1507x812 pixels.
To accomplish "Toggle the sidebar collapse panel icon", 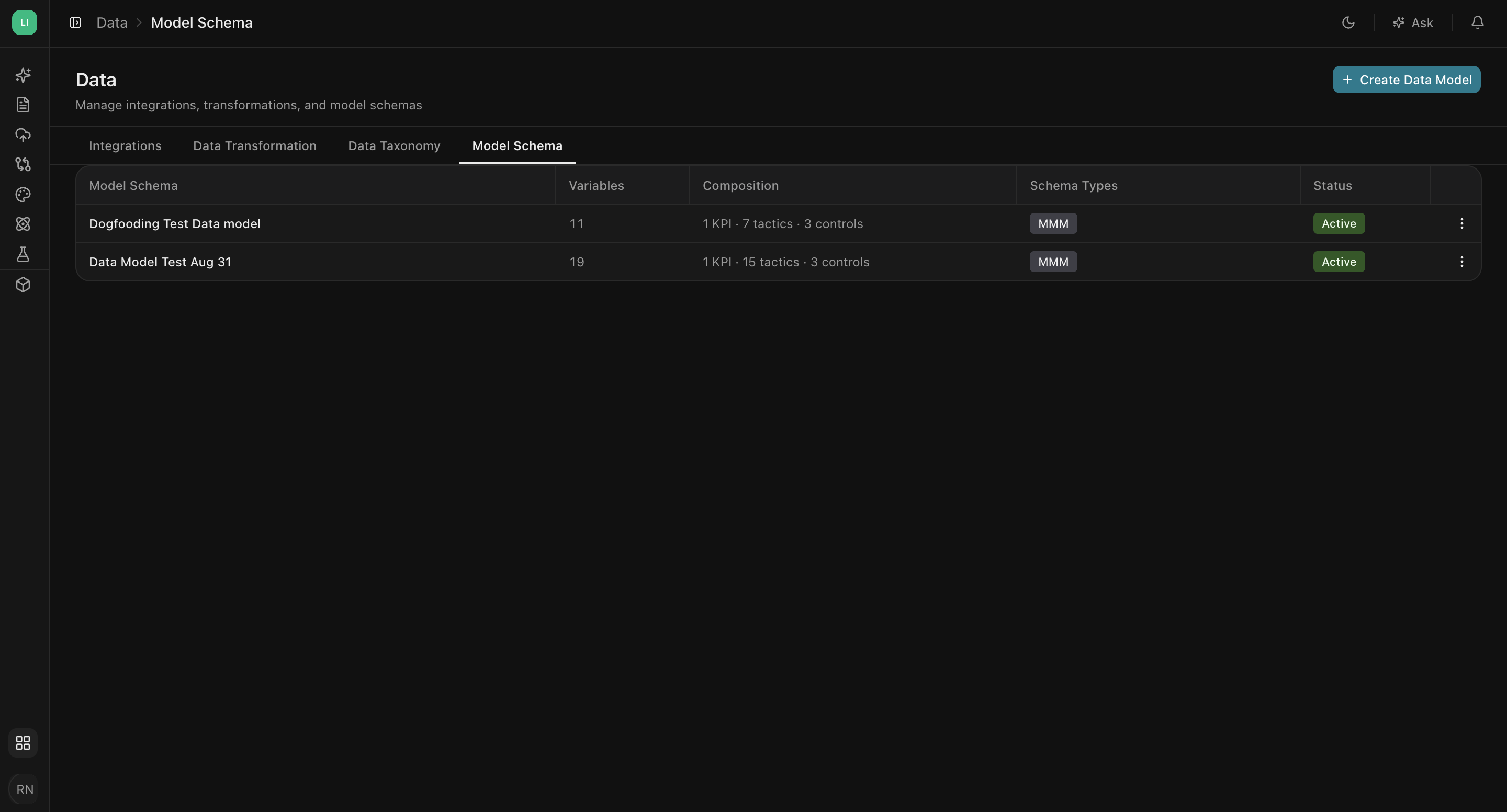I will tap(75, 23).
